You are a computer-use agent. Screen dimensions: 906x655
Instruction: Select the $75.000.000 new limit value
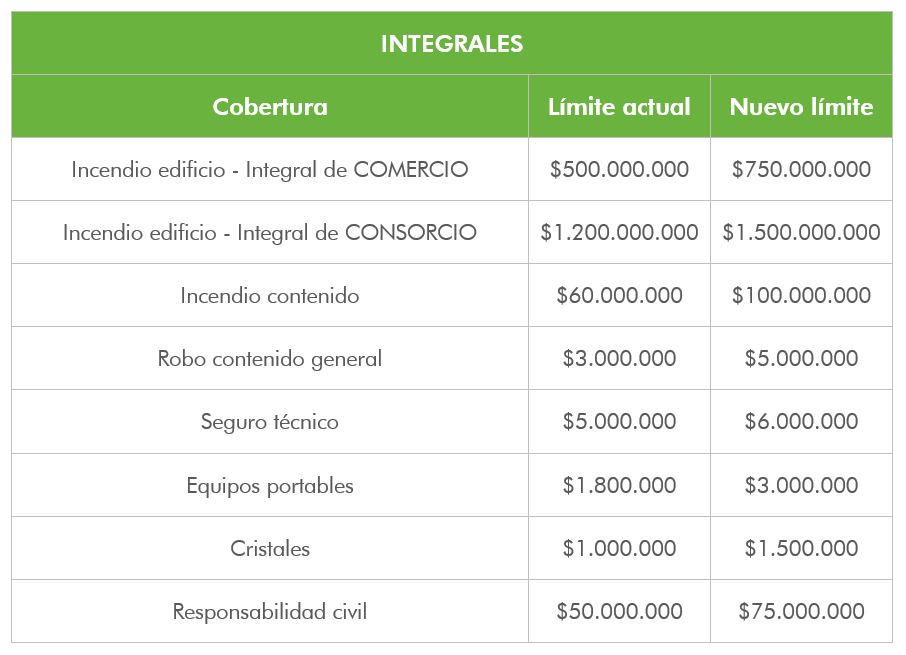pos(801,611)
